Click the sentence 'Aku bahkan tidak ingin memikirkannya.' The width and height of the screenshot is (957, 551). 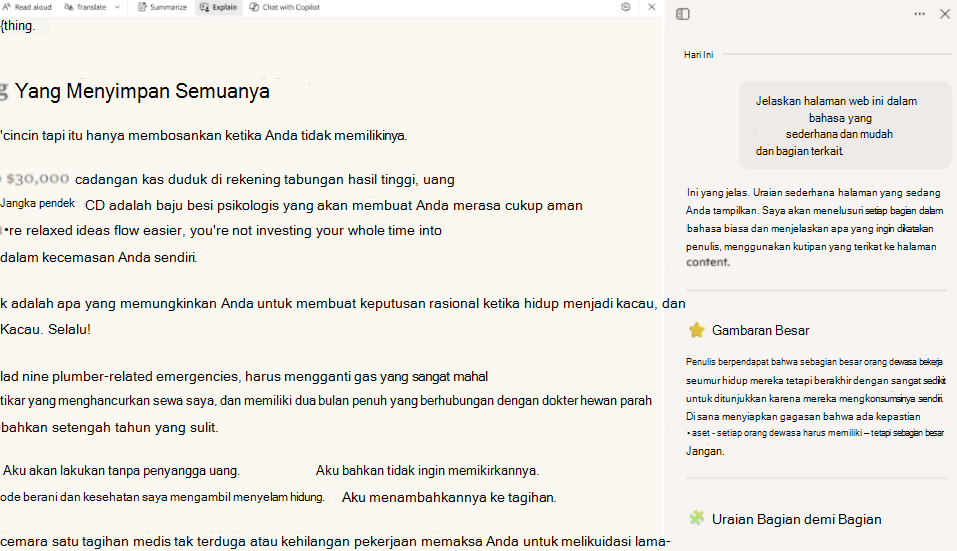pyautogui.click(x=427, y=470)
